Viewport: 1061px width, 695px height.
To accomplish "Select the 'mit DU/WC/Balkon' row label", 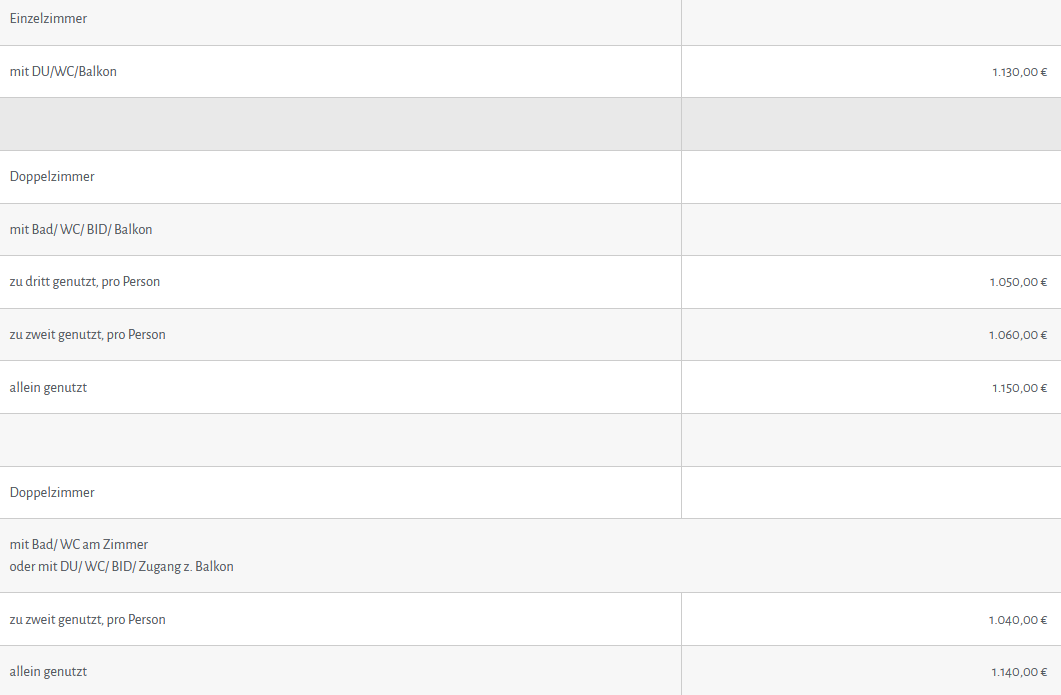I will click(x=63, y=72).
